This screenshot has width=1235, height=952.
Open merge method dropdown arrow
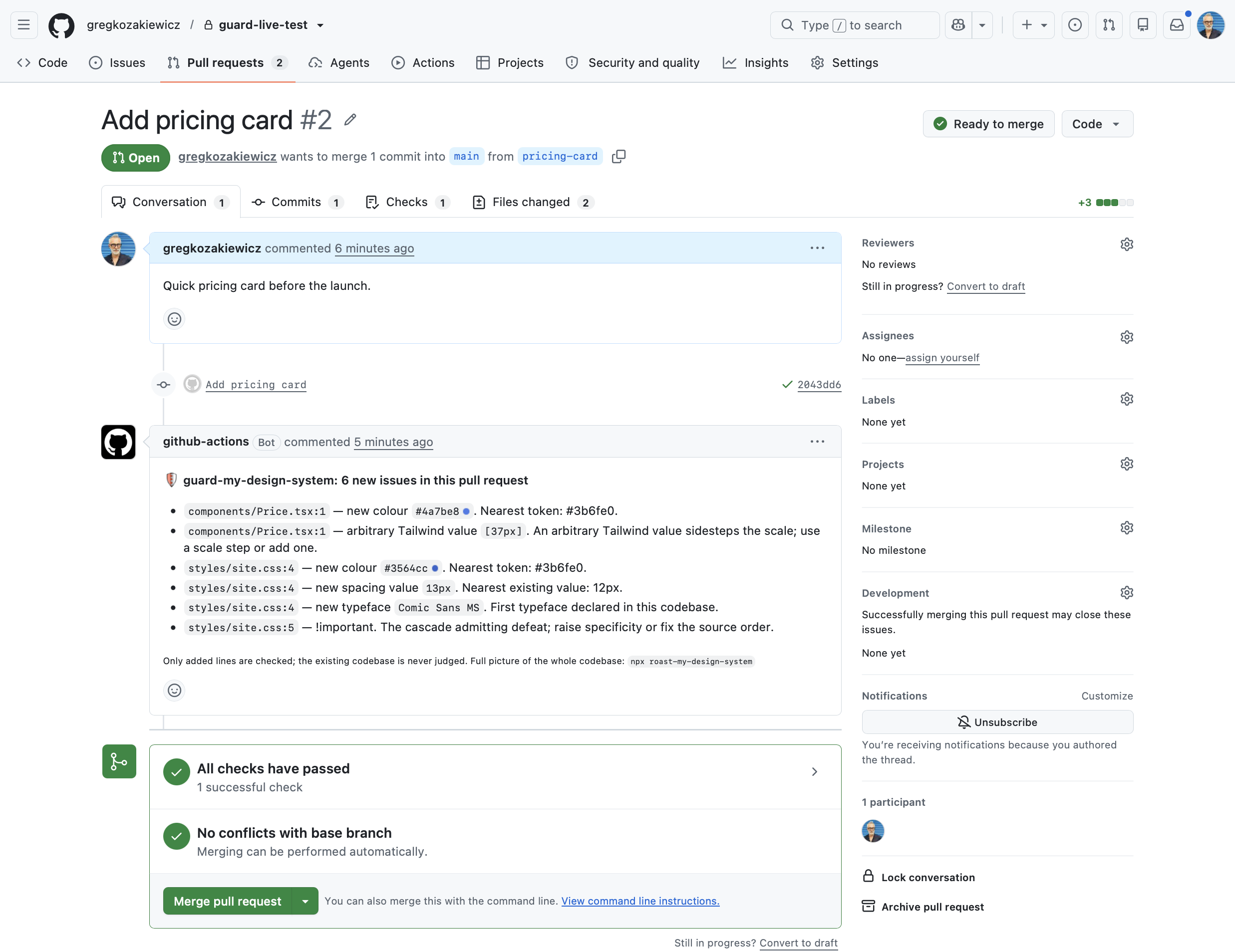click(x=306, y=901)
